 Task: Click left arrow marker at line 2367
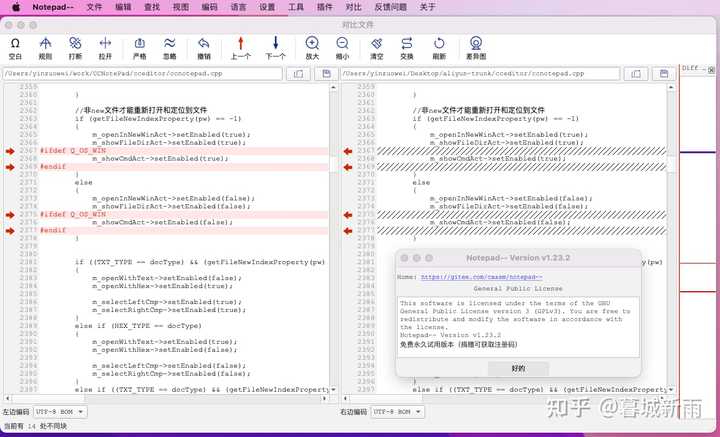(x=10, y=151)
